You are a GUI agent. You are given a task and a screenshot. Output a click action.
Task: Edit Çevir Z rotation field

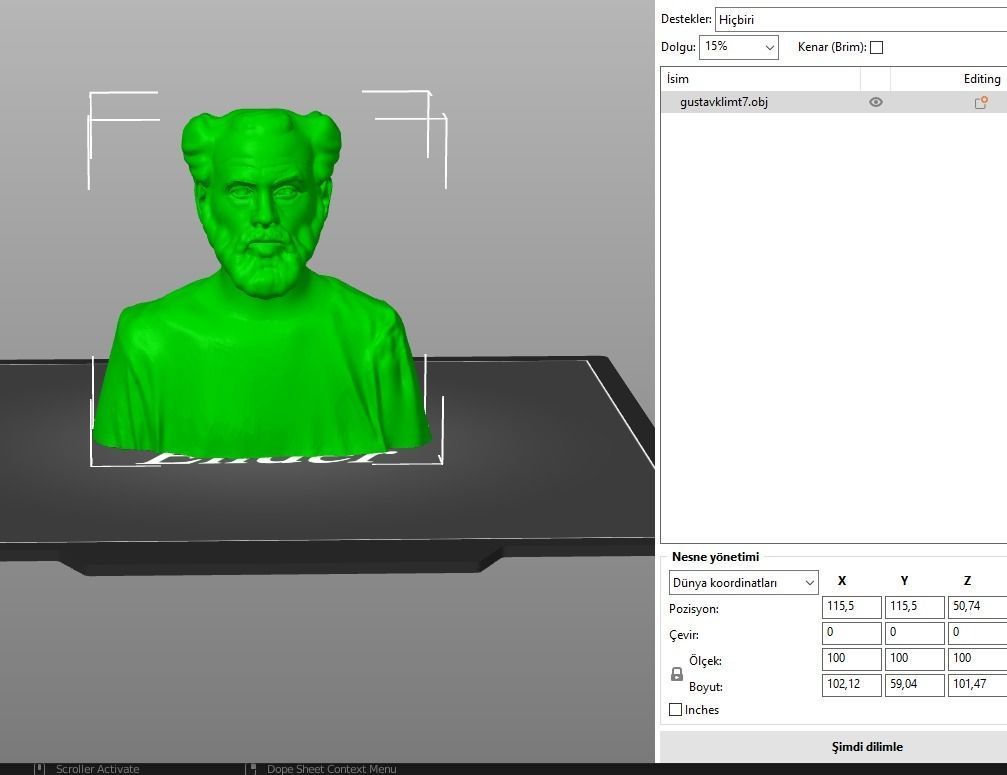coord(977,633)
